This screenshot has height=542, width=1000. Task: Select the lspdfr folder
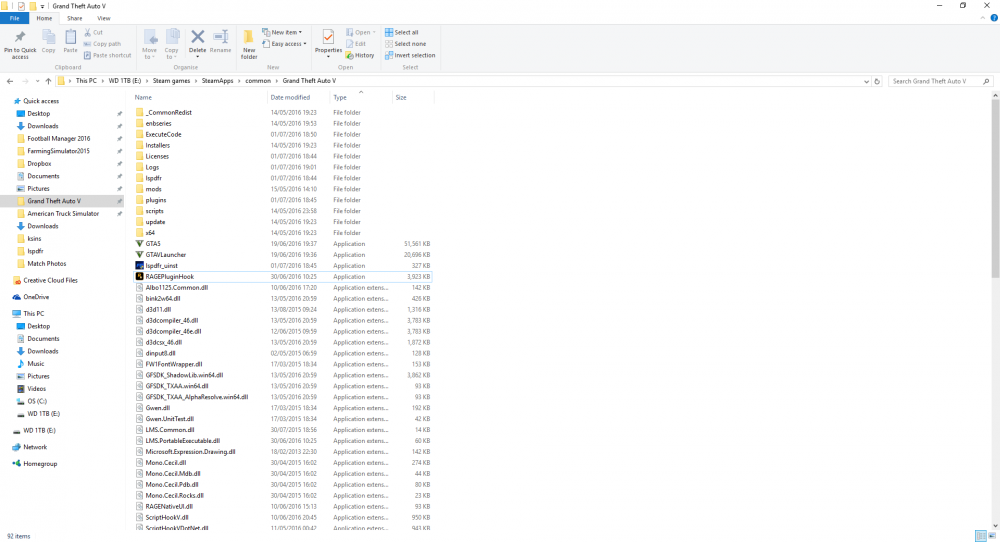tap(153, 179)
